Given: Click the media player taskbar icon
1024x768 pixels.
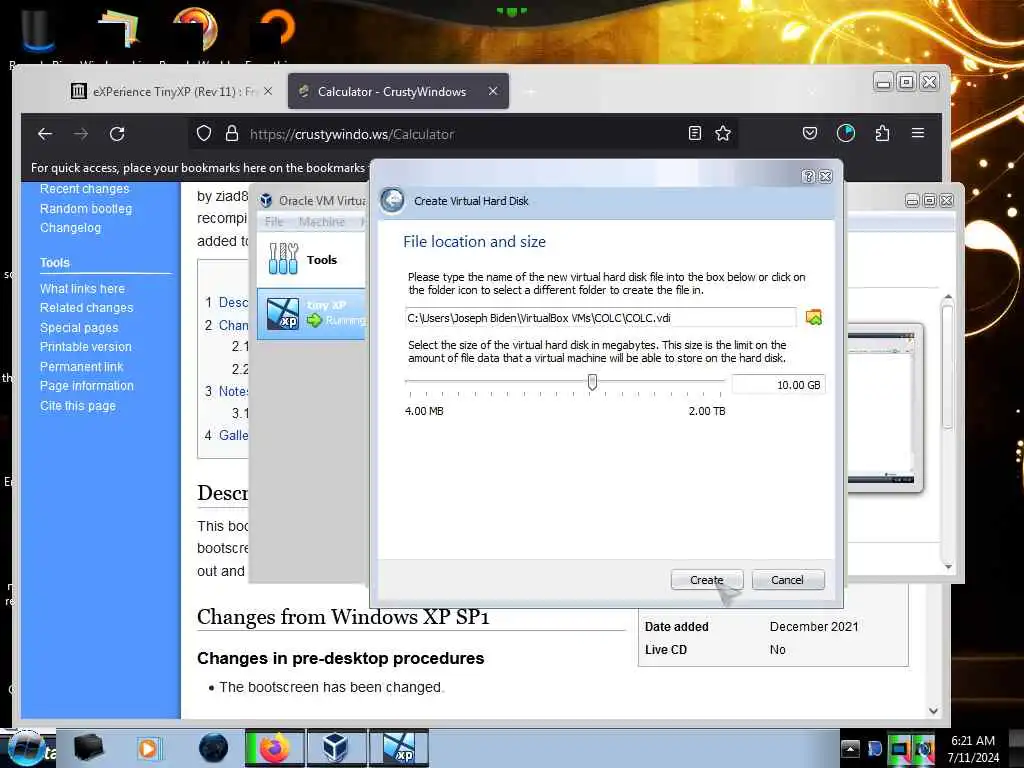Looking at the screenshot, I should 148,748.
